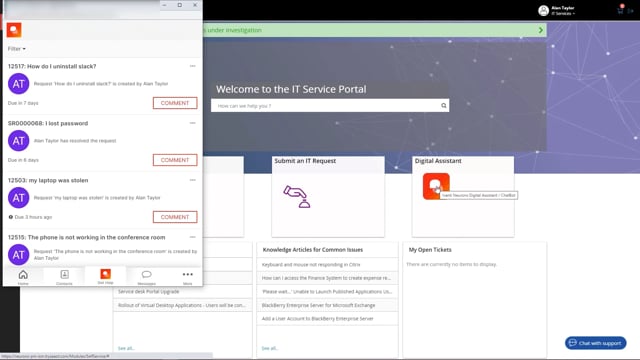Click the Digital Assistant card title
The height and width of the screenshot is (360, 640).
pos(438,161)
